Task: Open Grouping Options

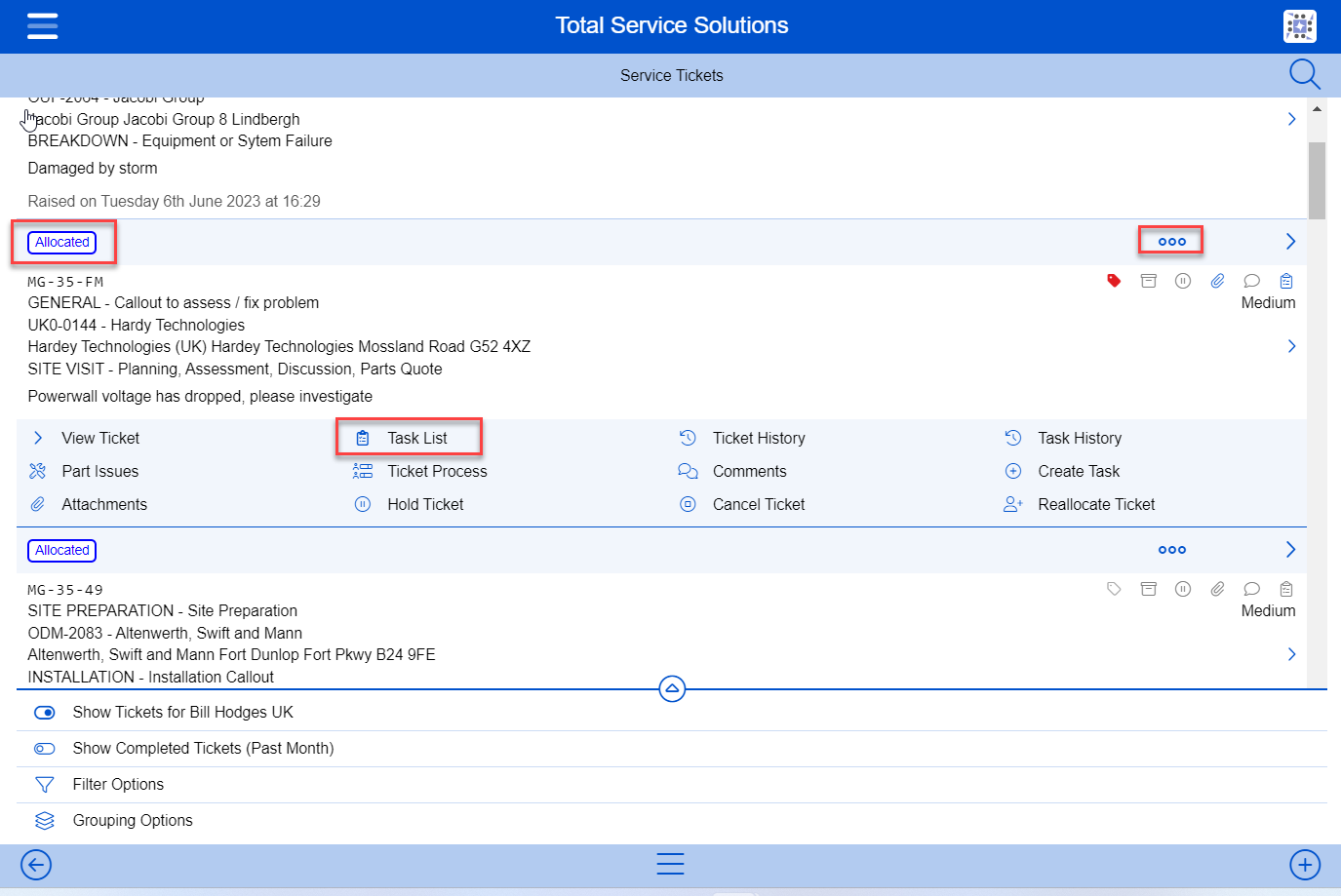Action: (x=133, y=820)
